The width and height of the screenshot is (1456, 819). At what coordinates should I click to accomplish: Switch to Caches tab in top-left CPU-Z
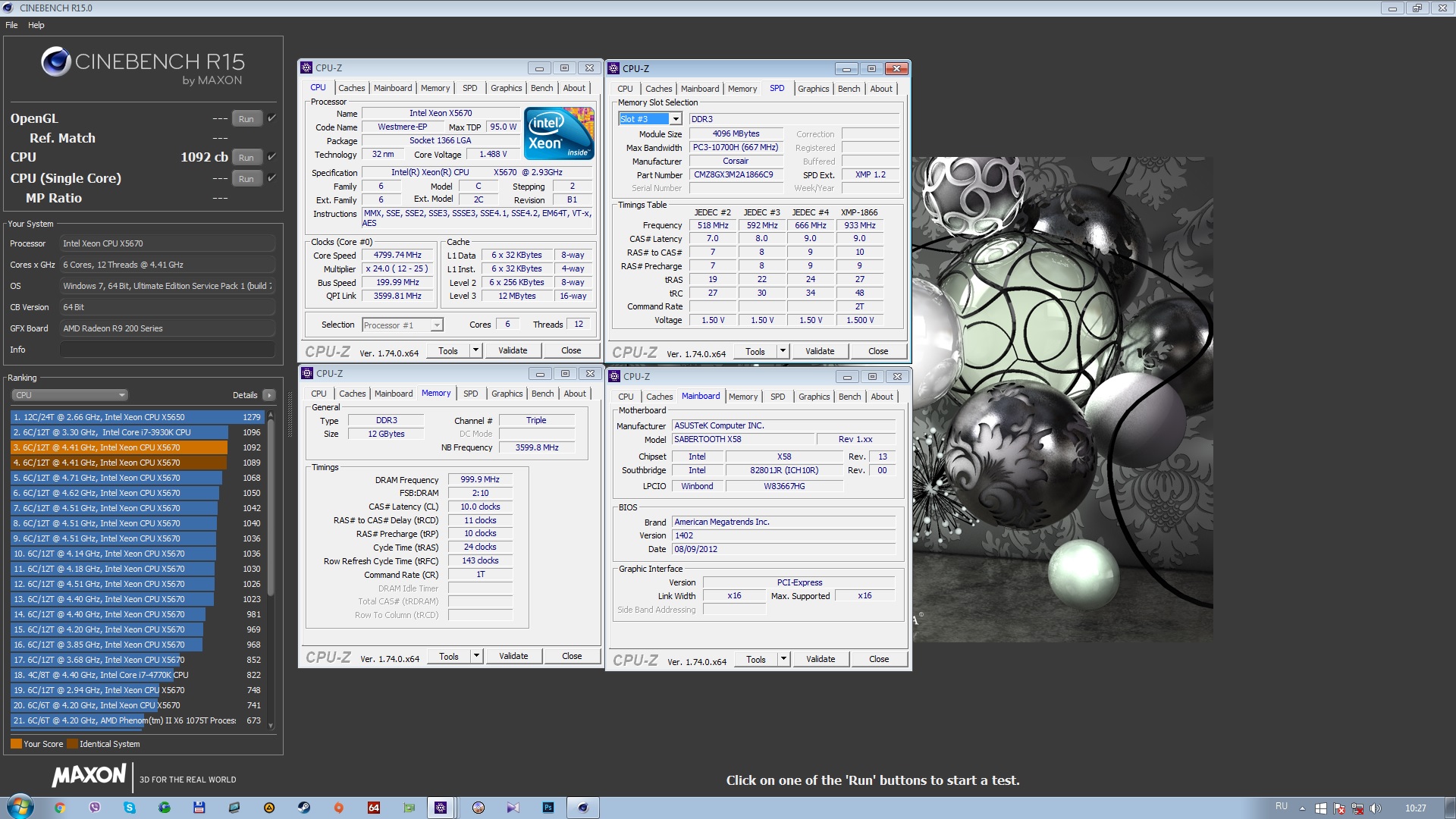[351, 88]
